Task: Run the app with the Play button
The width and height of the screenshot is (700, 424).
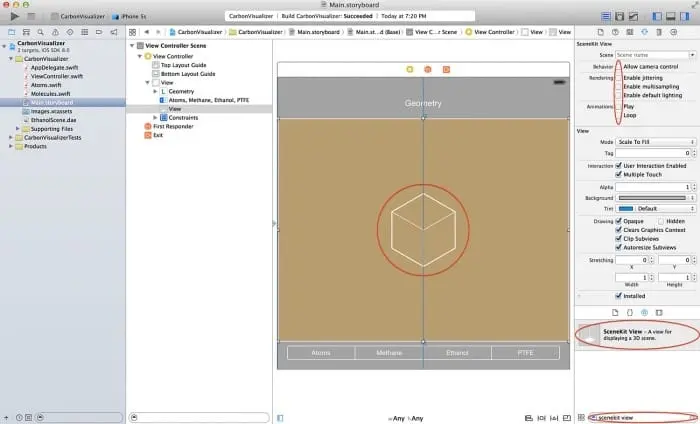Action: [15, 16]
